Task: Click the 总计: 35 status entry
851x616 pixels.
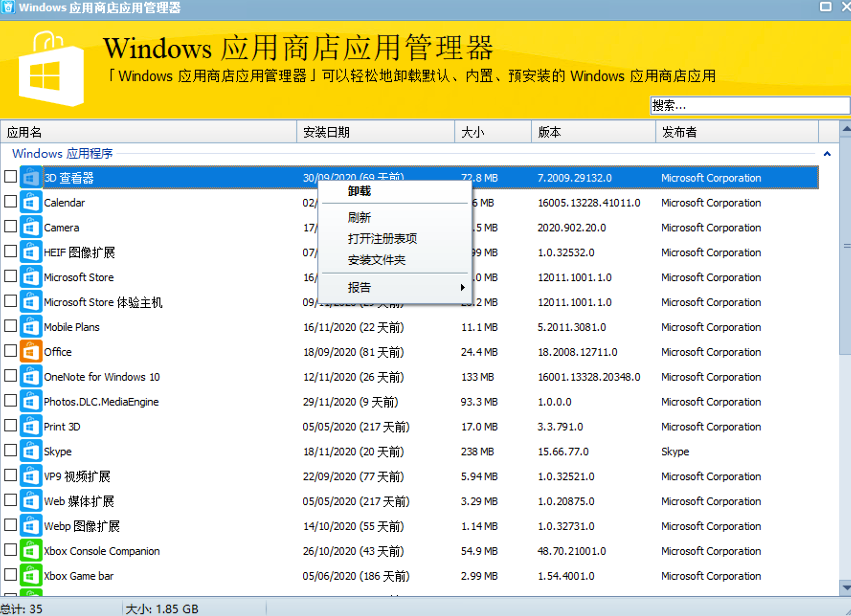Action: click(x=21, y=608)
